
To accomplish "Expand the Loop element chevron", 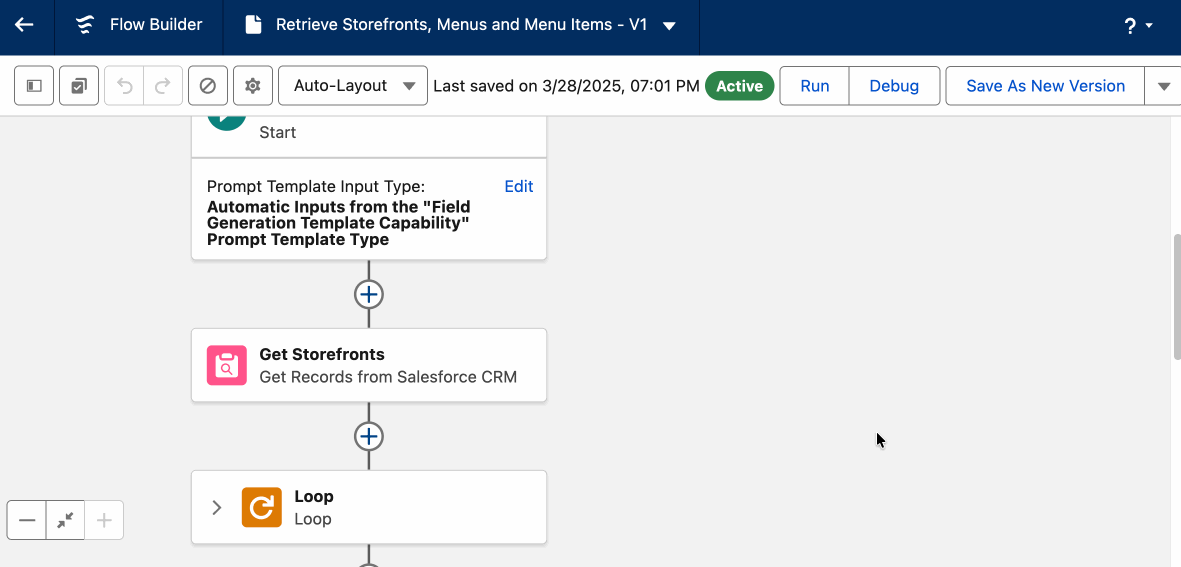I will pos(217,508).
